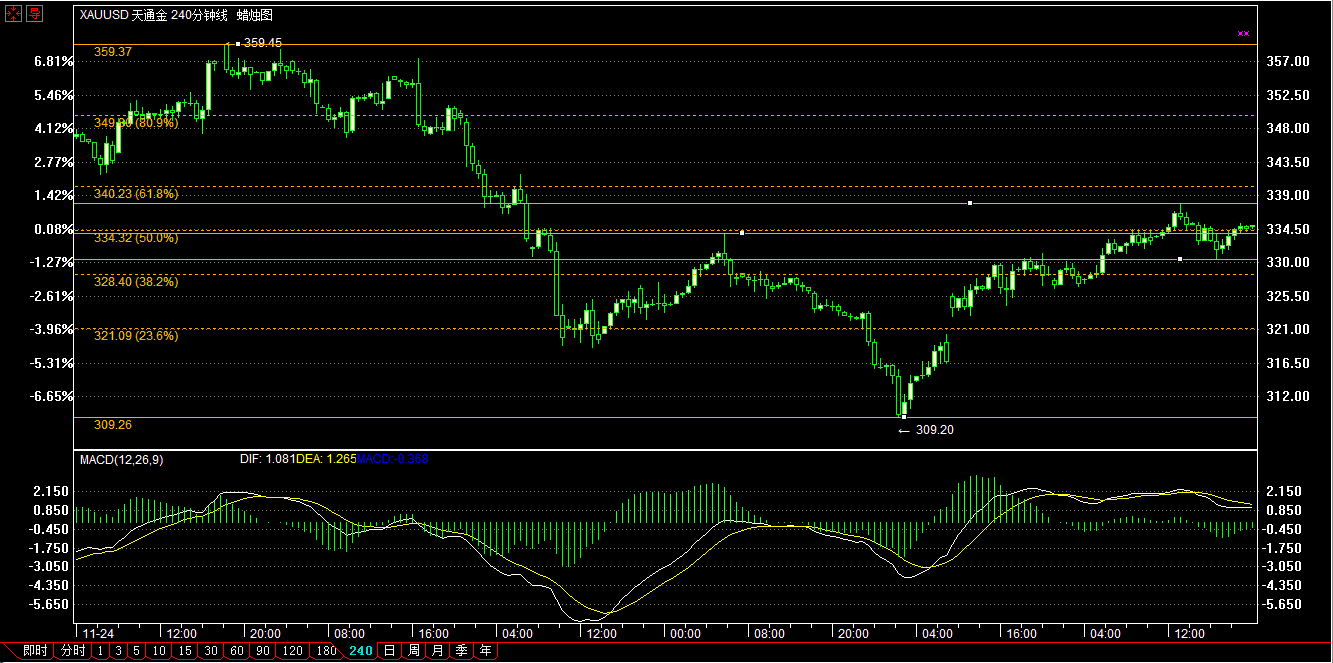Select the 15 minute period tab
The height and width of the screenshot is (663, 1333).
click(185, 651)
